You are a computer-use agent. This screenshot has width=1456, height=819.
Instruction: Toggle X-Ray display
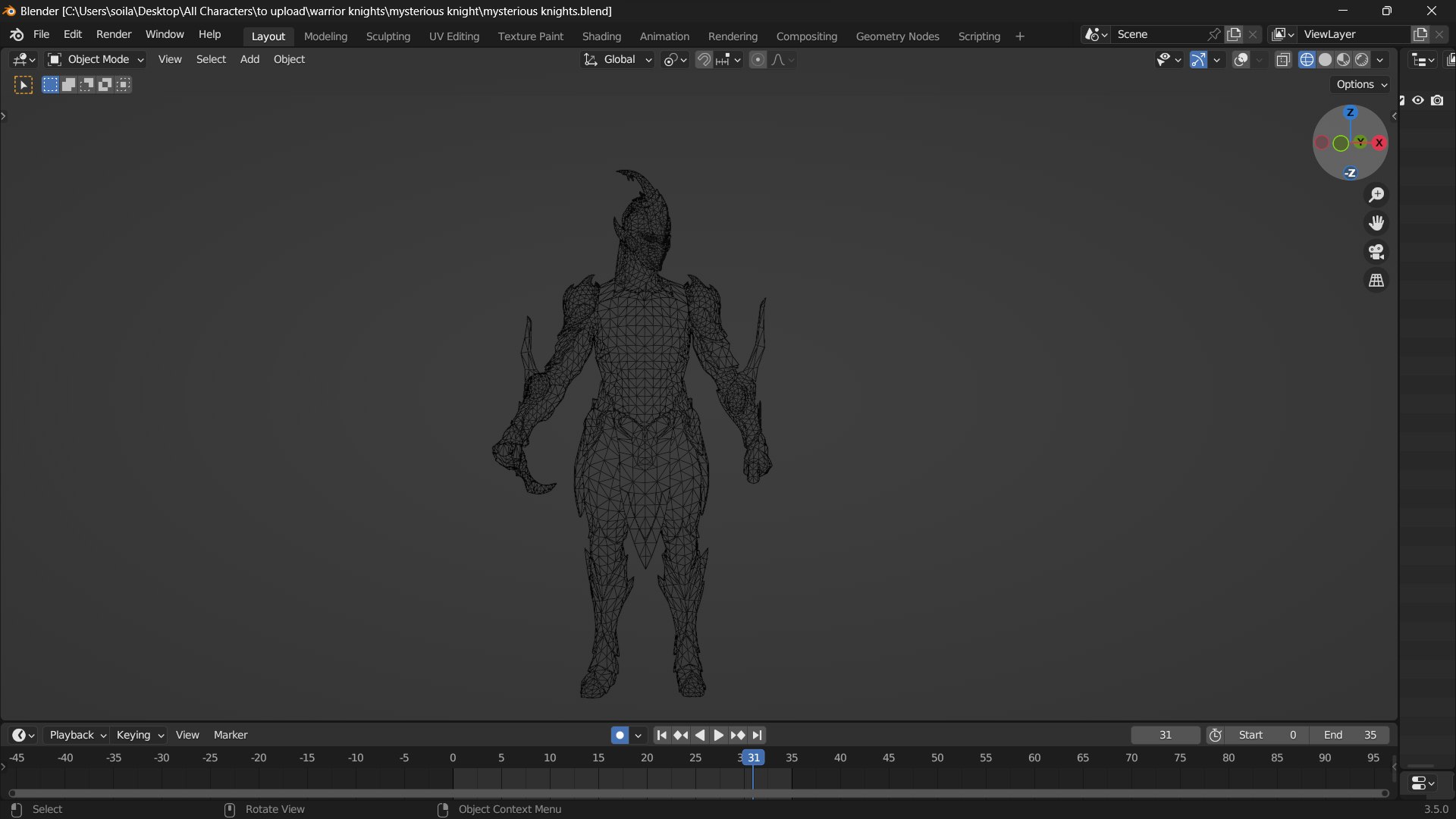click(1283, 60)
